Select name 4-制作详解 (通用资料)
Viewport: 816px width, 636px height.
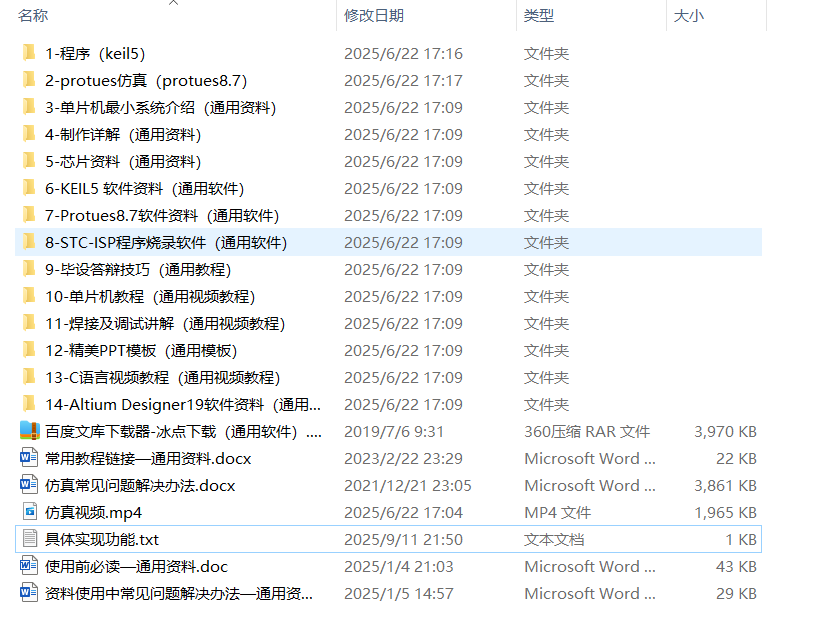point(123,135)
